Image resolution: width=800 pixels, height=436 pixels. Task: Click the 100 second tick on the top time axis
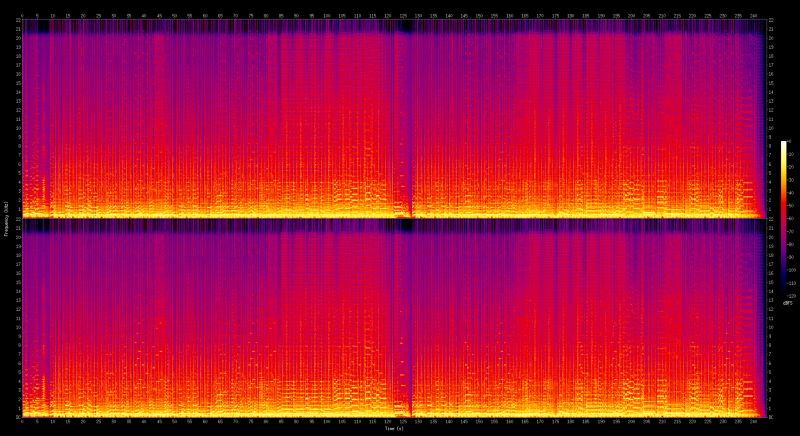point(327,15)
